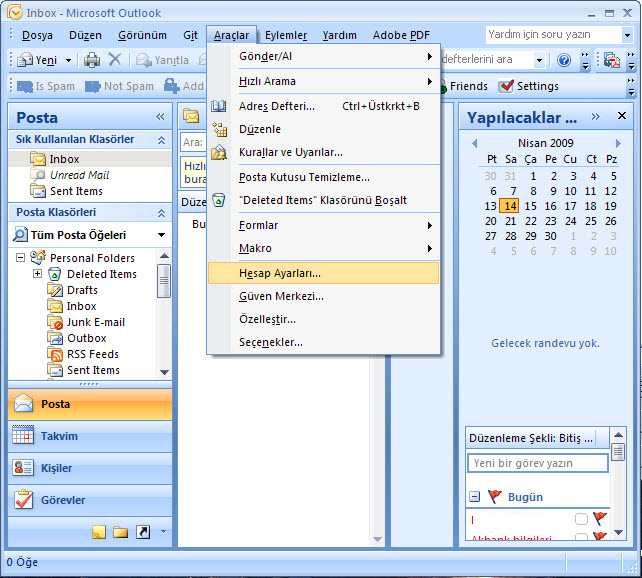Open the Formlar submenu

(323, 225)
